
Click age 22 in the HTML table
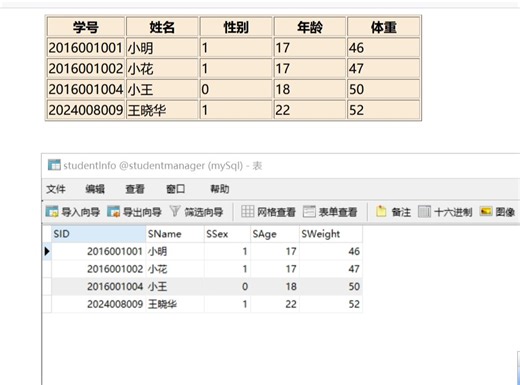pos(310,110)
